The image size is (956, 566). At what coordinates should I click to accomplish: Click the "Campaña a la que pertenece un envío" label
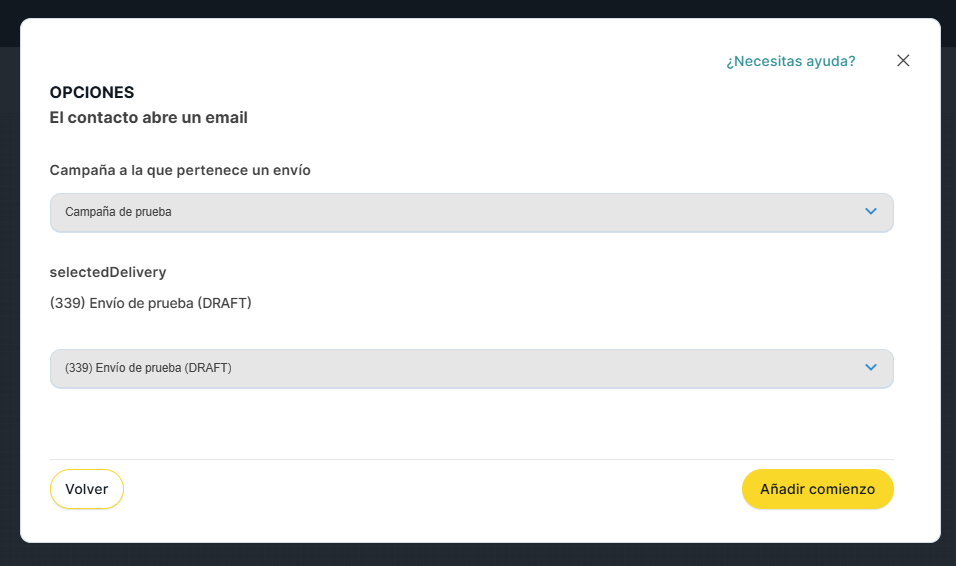click(x=180, y=171)
